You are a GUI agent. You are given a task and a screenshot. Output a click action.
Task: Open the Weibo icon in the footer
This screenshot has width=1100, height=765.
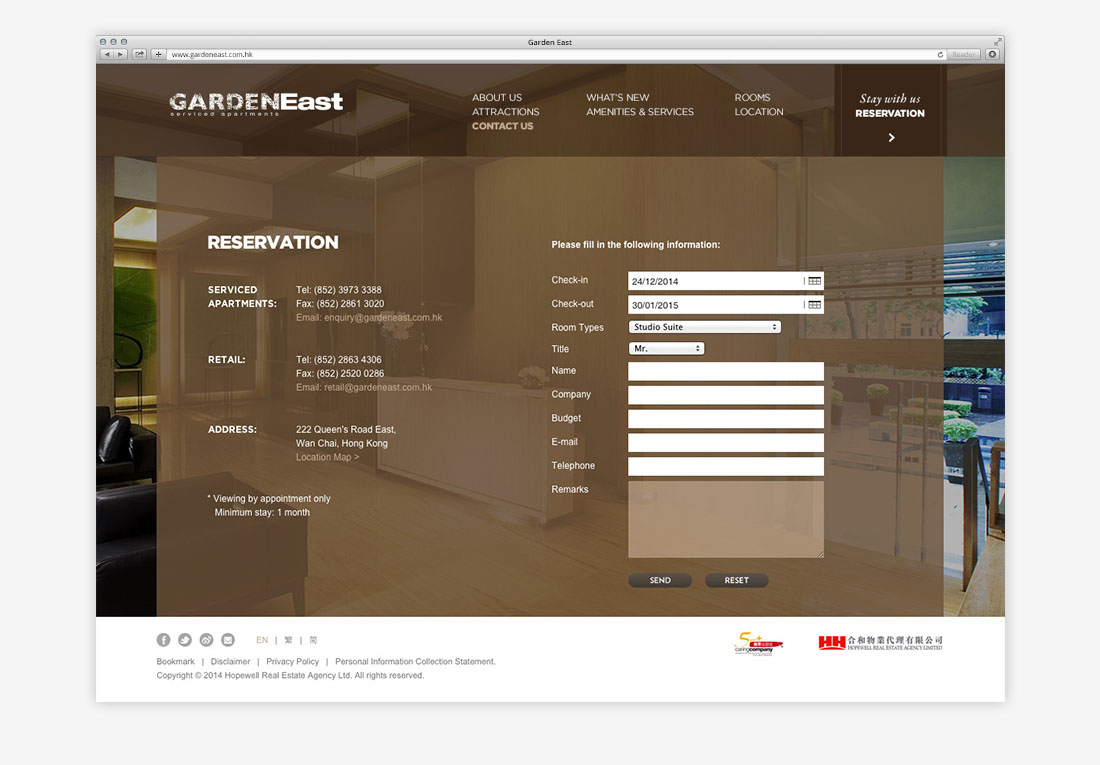206,640
